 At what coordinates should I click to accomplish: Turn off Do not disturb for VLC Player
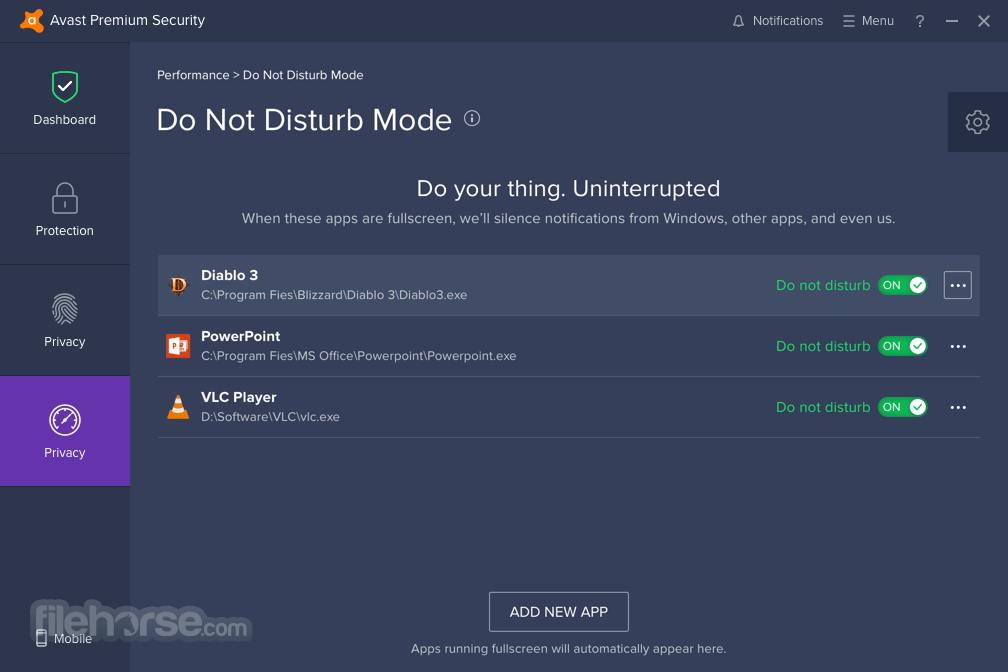click(903, 408)
